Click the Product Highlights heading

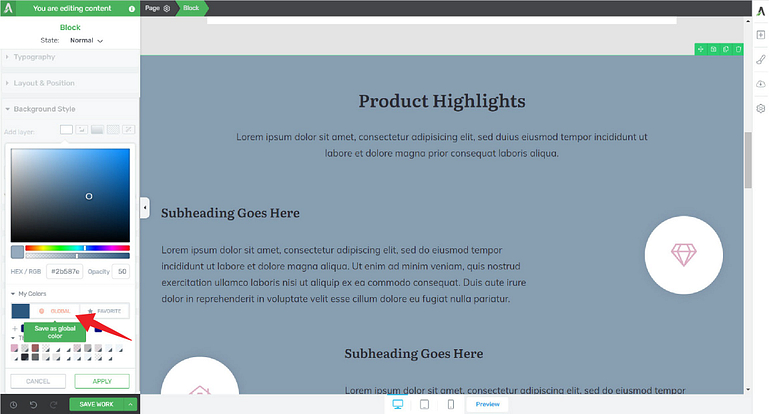coord(442,101)
